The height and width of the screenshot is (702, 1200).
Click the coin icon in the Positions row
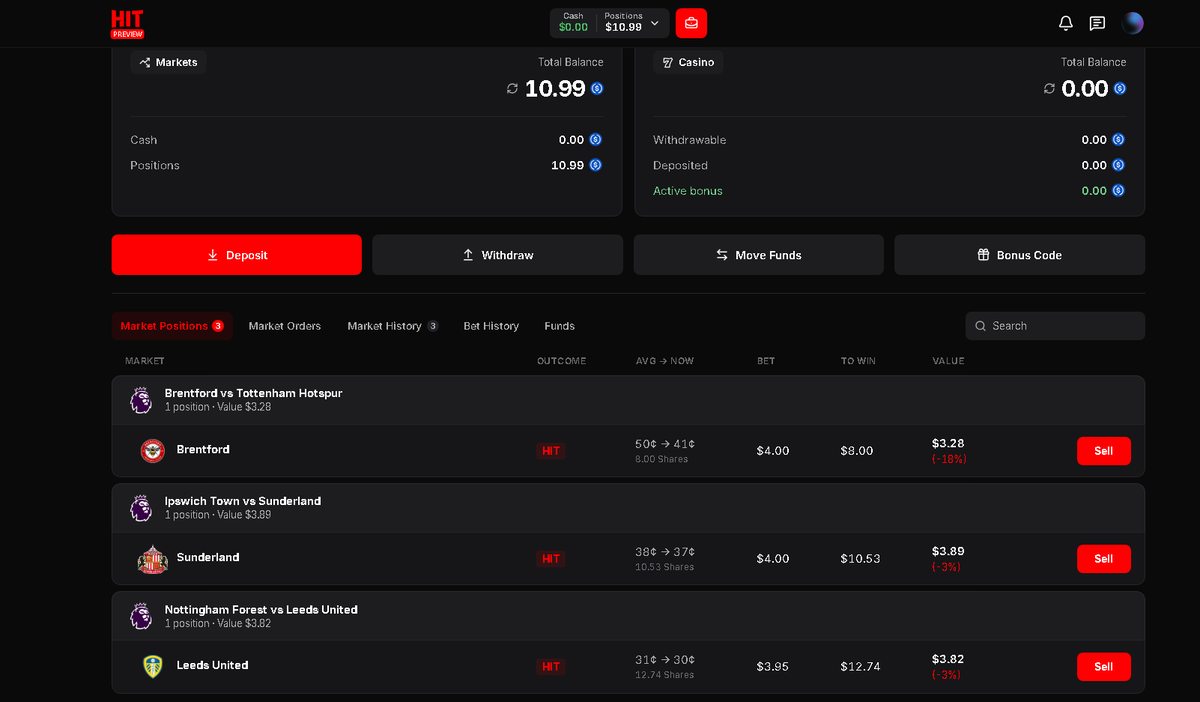coord(596,165)
